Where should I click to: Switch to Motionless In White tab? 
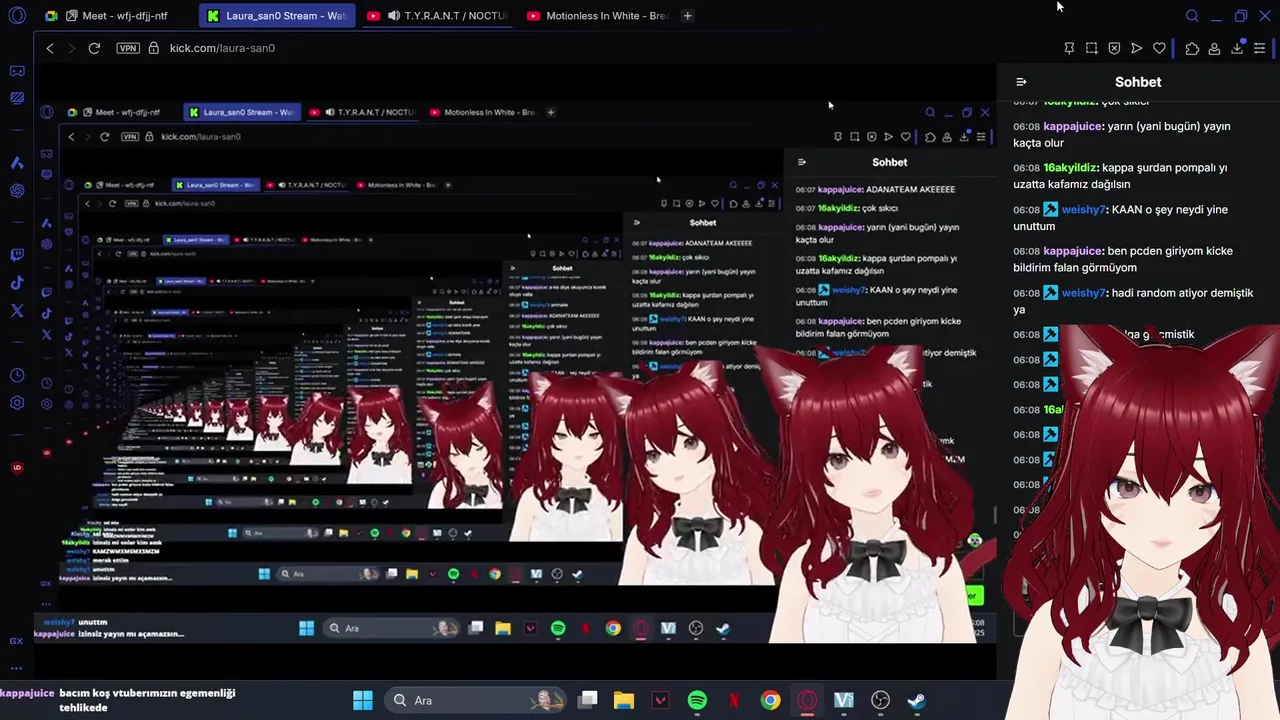click(596, 16)
